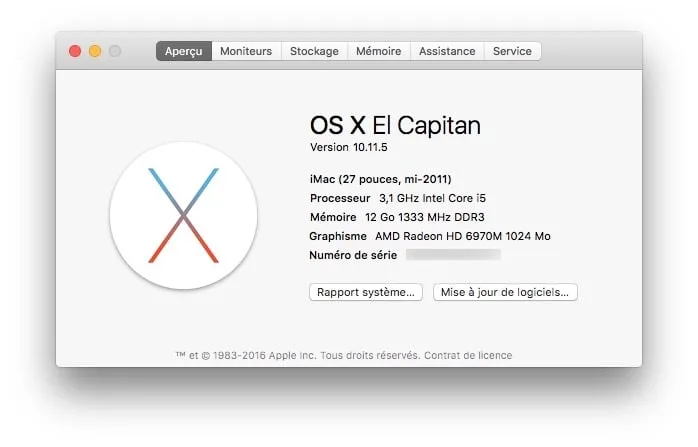
Task: Click the Numéro de série label
Action: click(353, 255)
